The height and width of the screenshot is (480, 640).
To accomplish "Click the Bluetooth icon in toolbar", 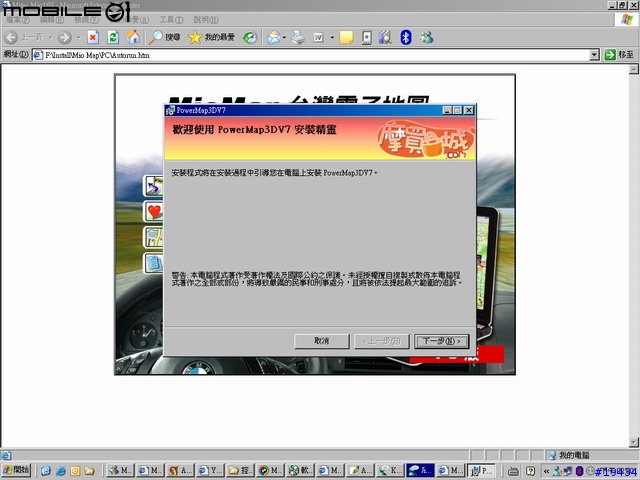I will click(406, 38).
